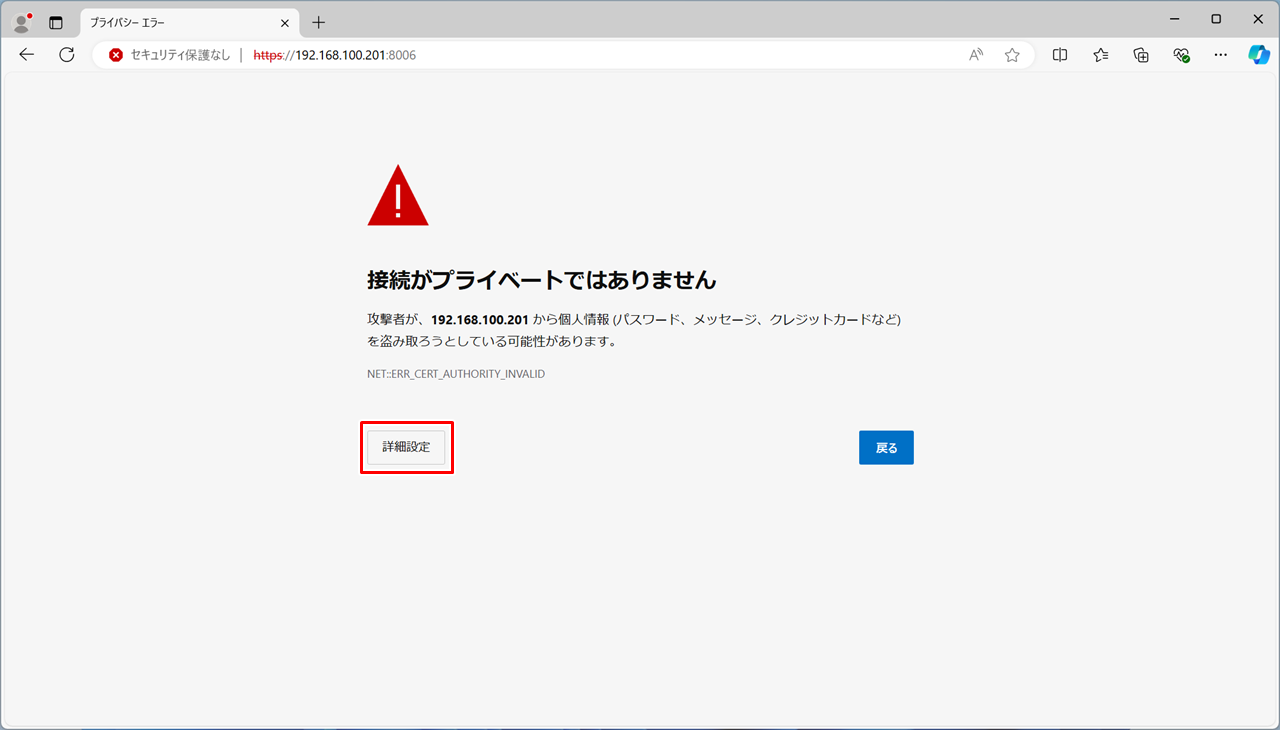Image resolution: width=1280 pixels, height=730 pixels.
Task: Enter split screen mode
Action: point(1060,55)
